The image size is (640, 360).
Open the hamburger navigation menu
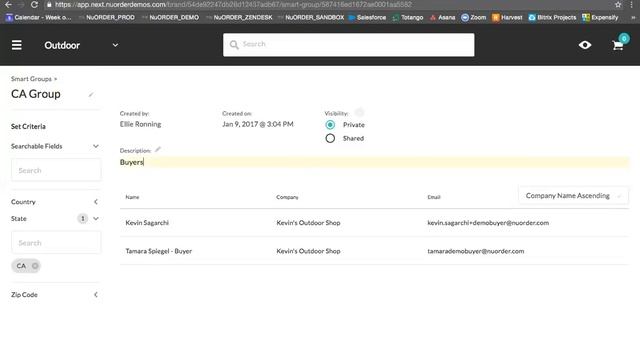[x=16, y=45]
